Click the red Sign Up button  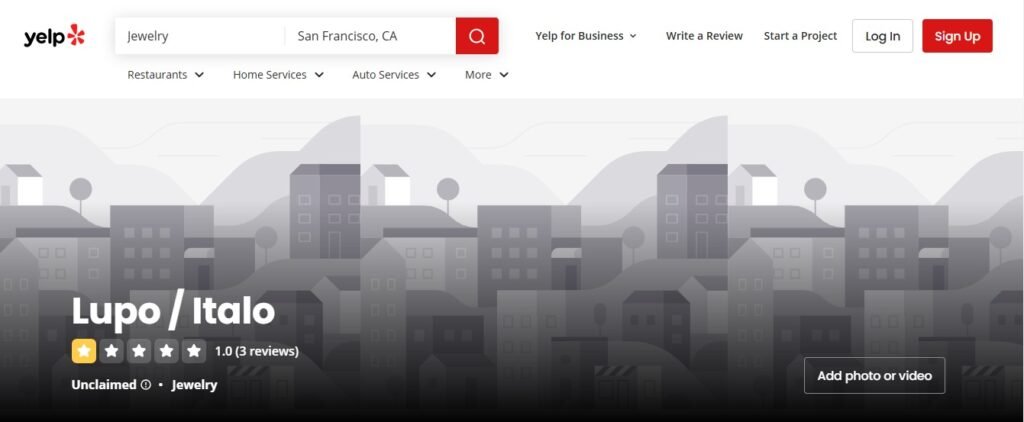[x=957, y=36]
